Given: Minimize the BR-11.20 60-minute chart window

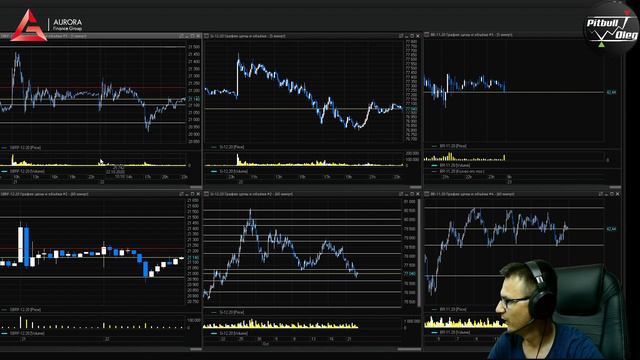Looking at the screenshot, I should [606, 194].
